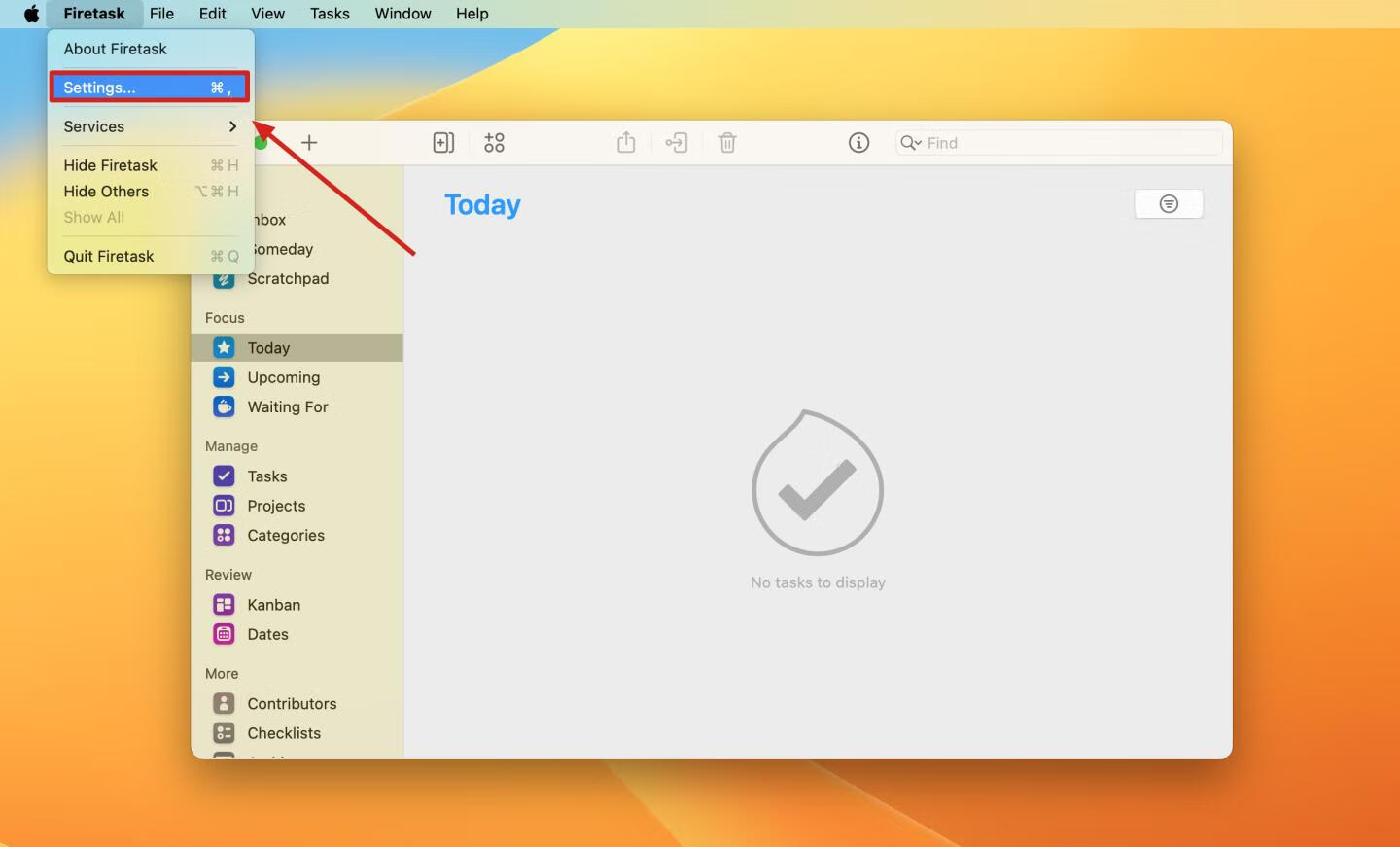Open the categories grid toolbar icon
This screenshot has width=1400, height=847.
pos(494,143)
